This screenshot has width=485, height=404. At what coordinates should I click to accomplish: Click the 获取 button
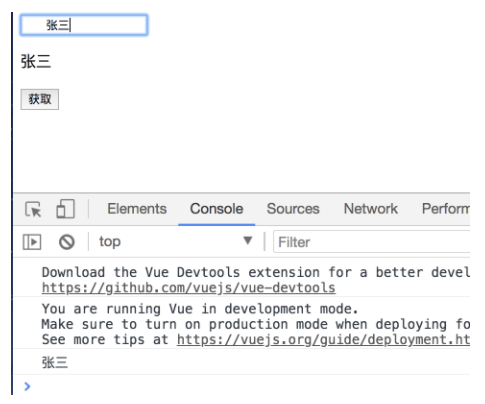[x=40, y=99]
